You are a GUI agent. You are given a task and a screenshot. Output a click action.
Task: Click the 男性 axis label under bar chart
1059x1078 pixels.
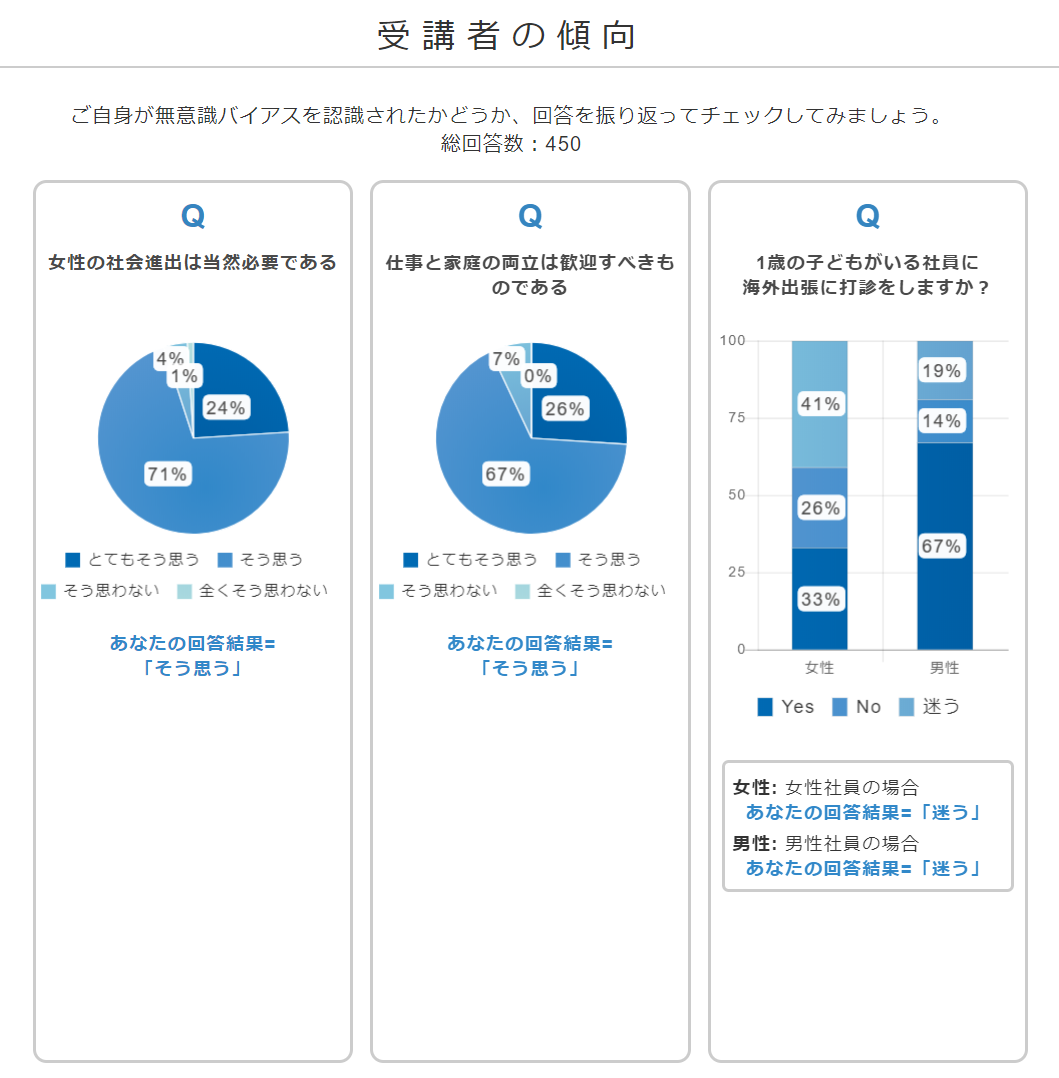click(945, 668)
